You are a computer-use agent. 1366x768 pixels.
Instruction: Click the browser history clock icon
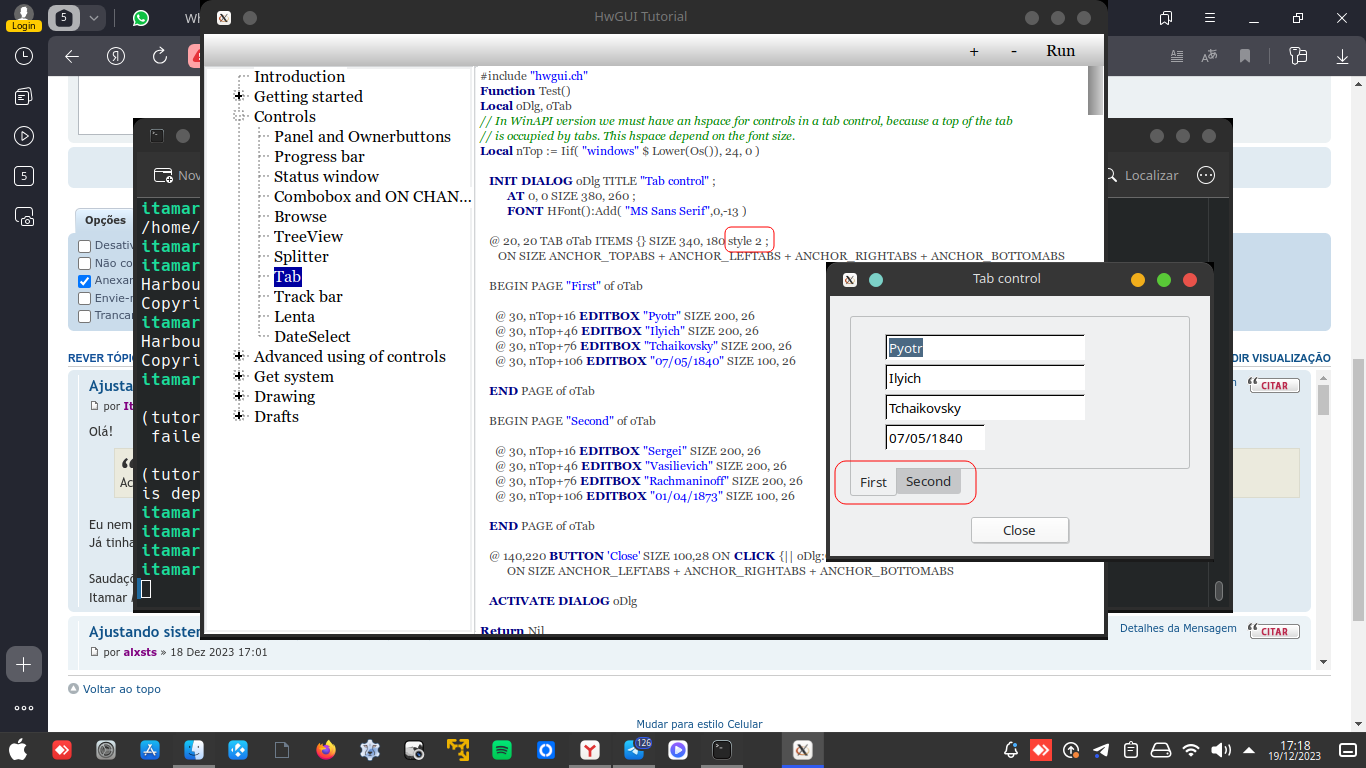point(24,56)
